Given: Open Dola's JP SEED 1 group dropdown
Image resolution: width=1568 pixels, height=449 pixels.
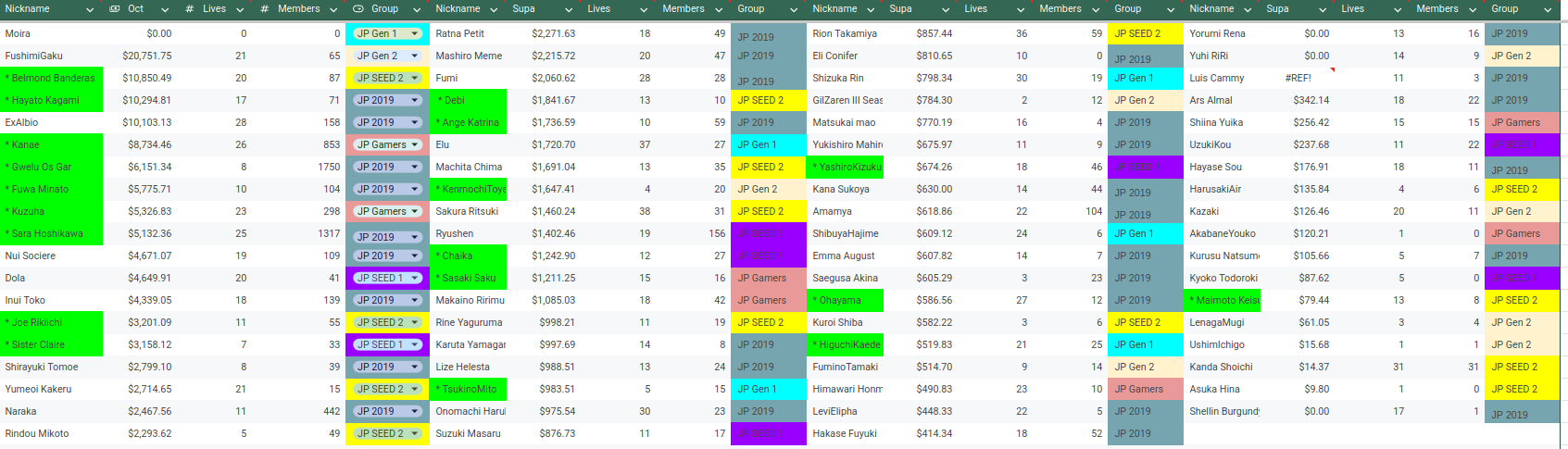Looking at the screenshot, I should click(x=415, y=278).
